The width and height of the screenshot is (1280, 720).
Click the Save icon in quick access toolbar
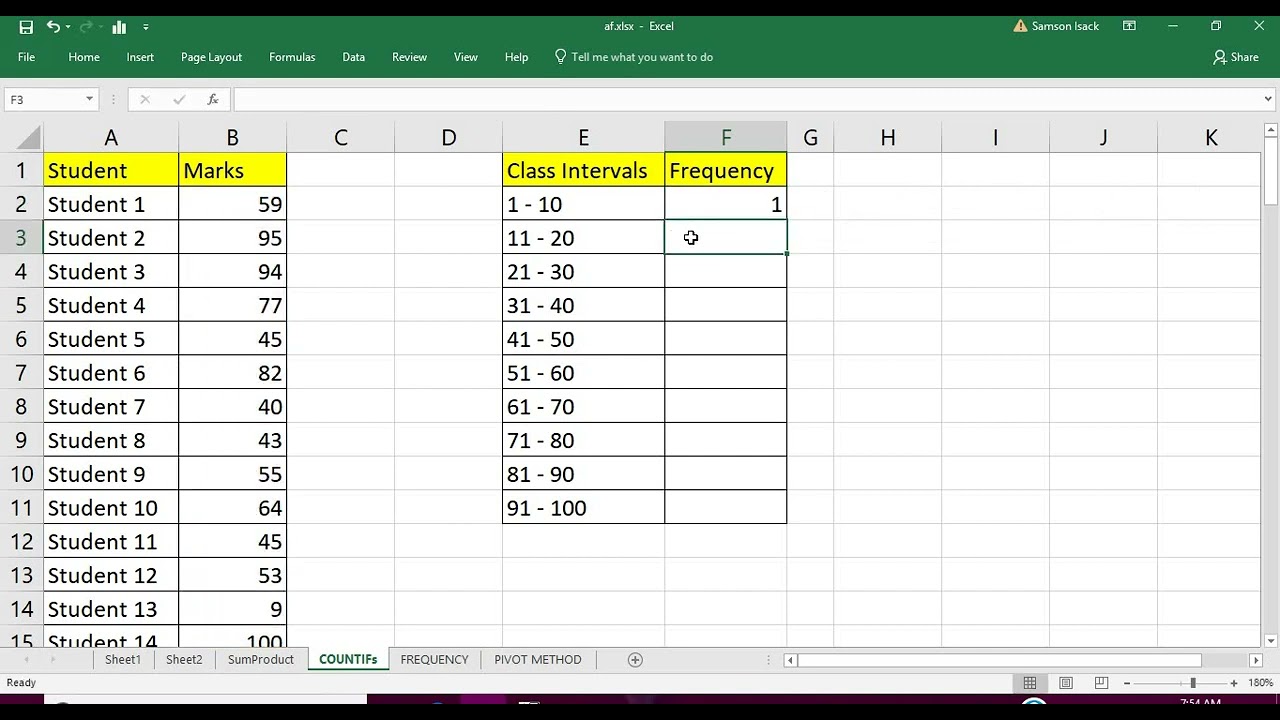click(26, 27)
